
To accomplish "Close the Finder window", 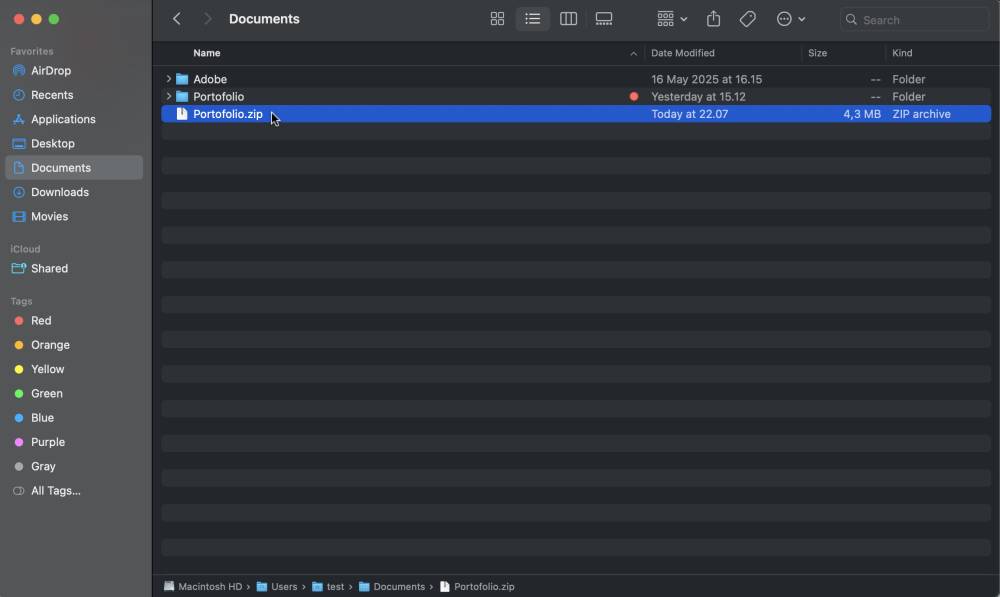I will (19, 19).
